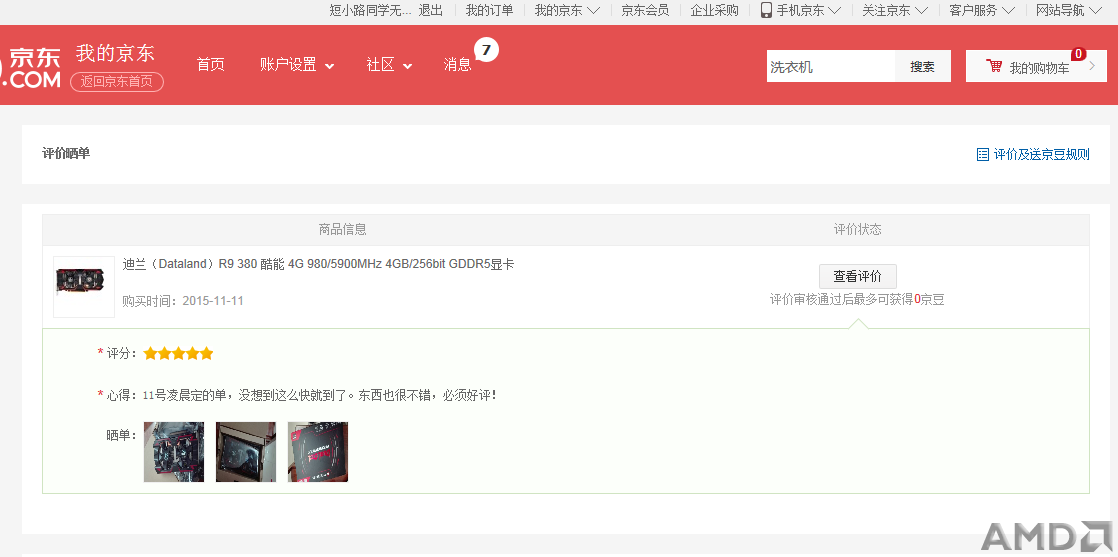Screen dimensions: 1118x557
Task: Click the 评价状态 column header
Action: tap(858, 230)
